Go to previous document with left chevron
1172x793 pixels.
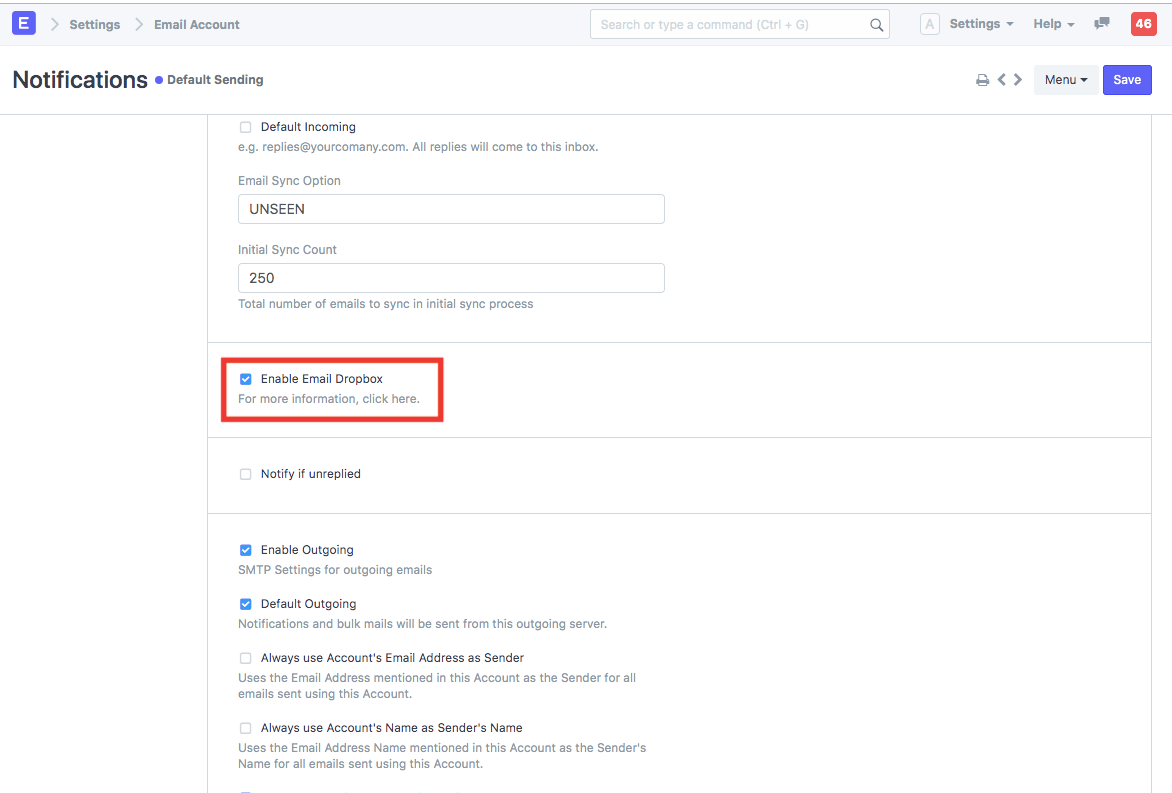click(1000, 79)
